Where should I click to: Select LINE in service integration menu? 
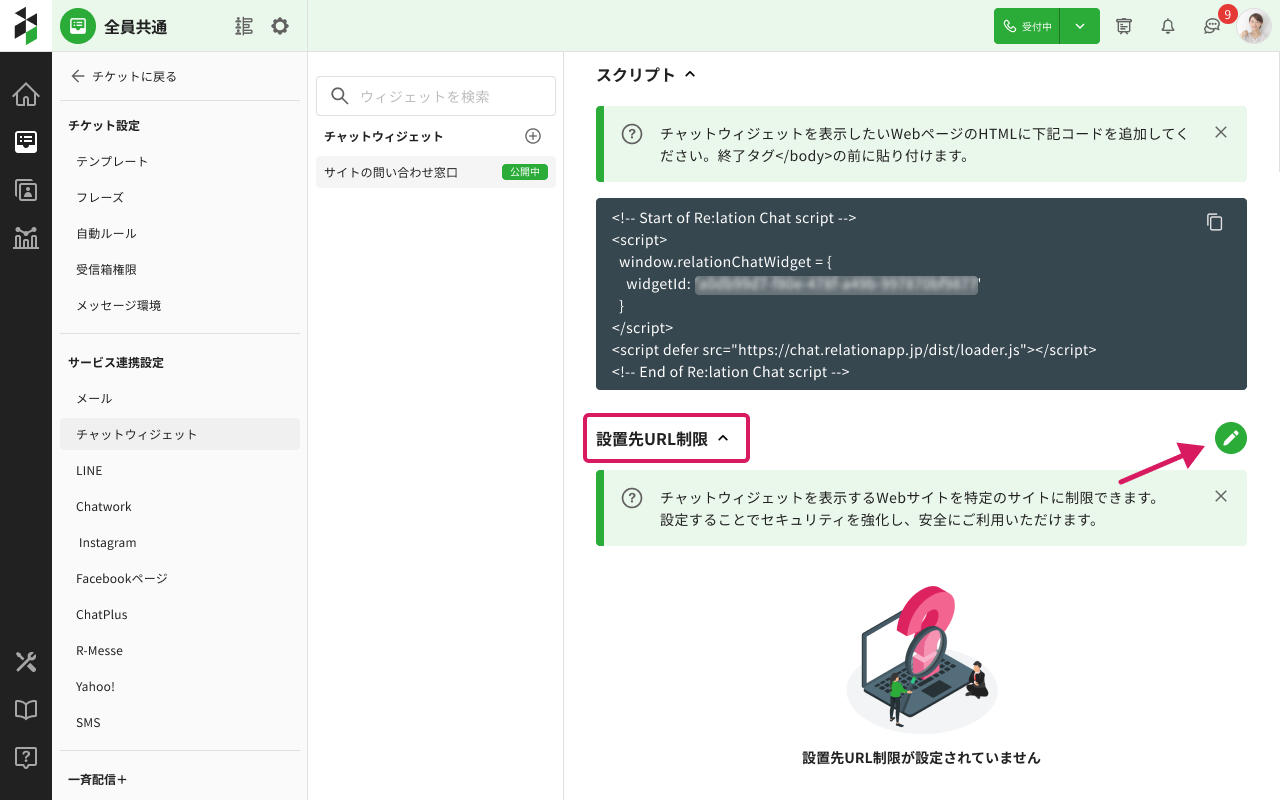89,470
